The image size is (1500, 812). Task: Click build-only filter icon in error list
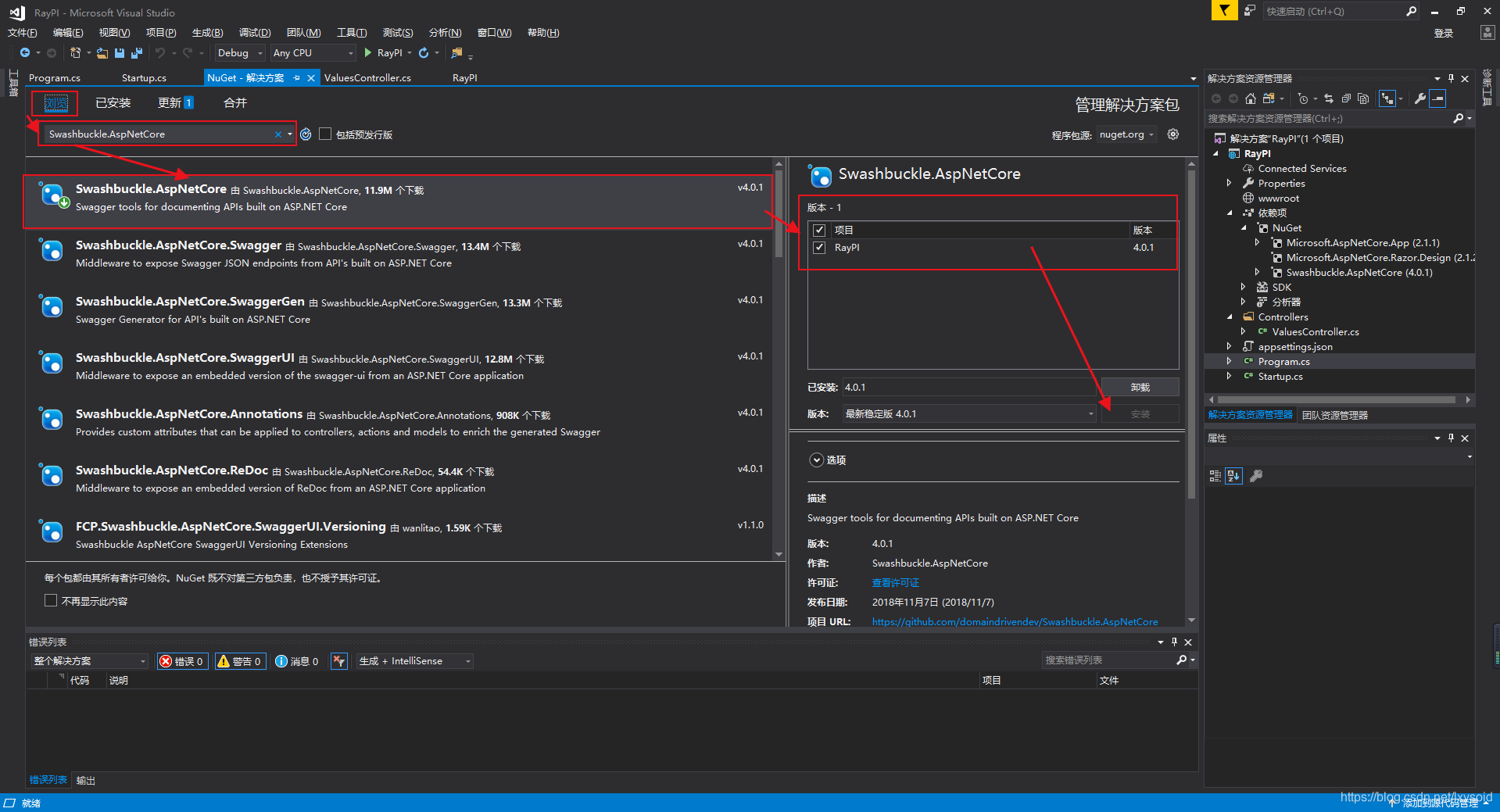click(339, 661)
